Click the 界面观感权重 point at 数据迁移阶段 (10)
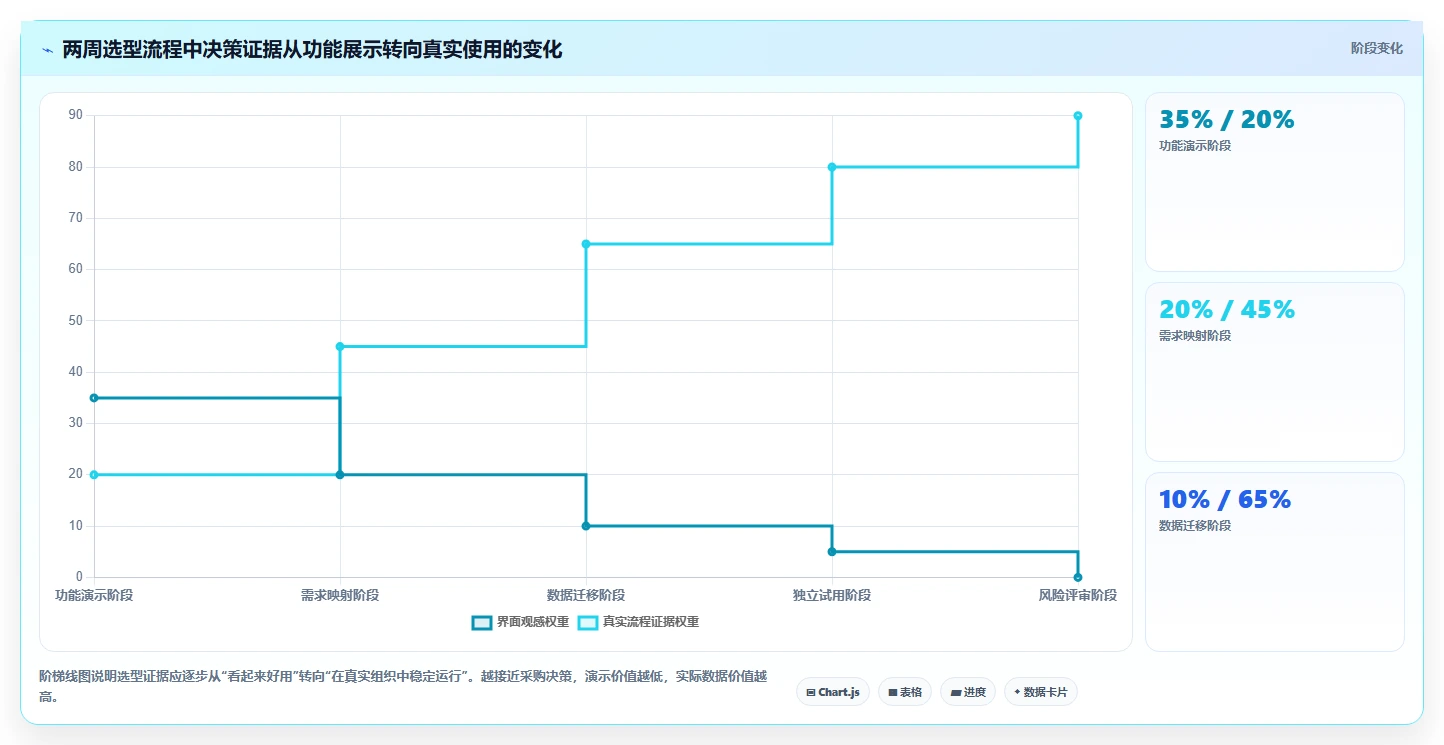The width and height of the screenshot is (1444, 745). point(586,526)
